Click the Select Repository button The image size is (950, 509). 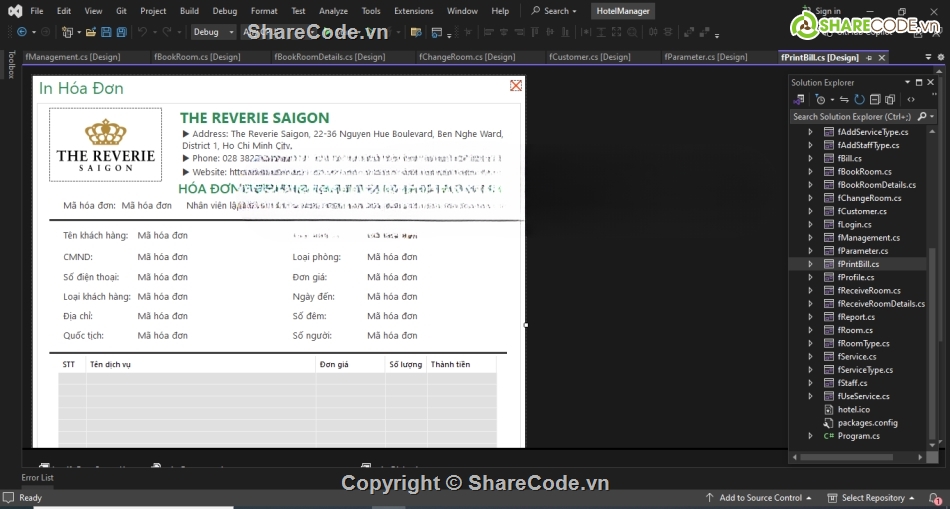click(872, 498)
